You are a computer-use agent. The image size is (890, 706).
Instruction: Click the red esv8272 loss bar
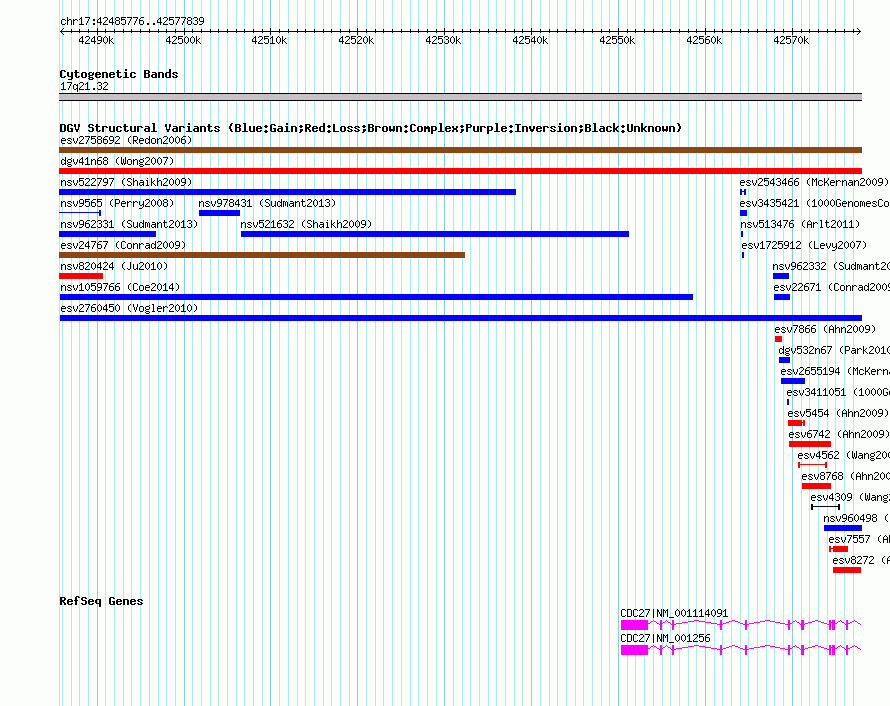847,570
